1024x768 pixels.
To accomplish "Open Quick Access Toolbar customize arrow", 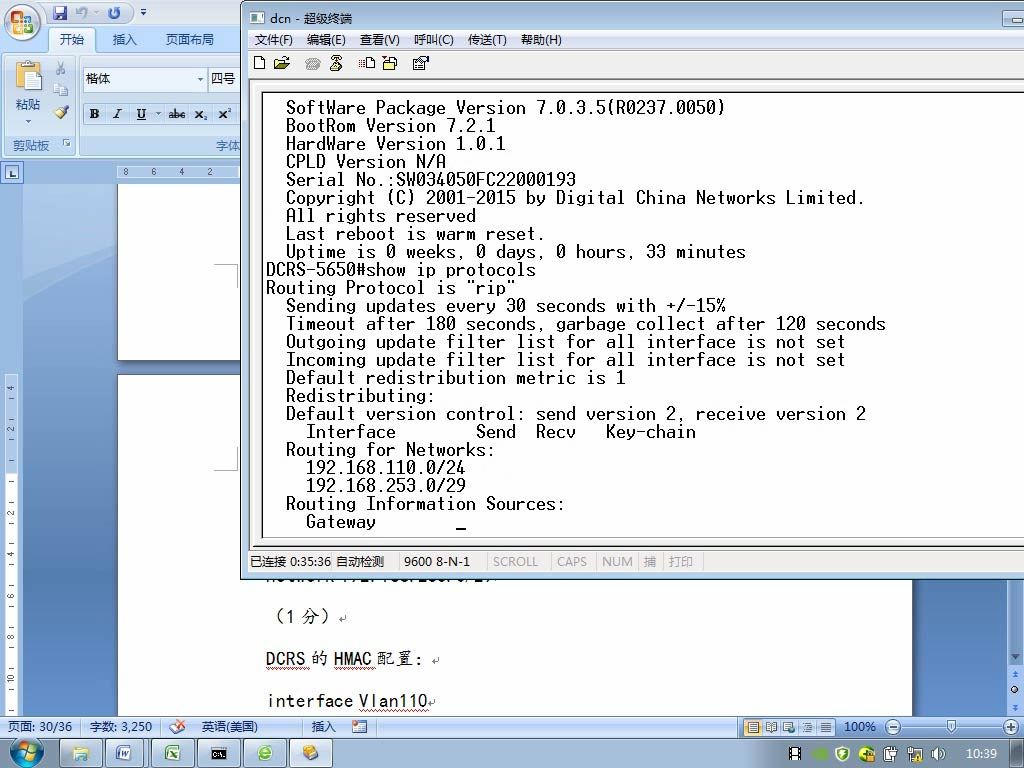I will click(x=143, y=12).
